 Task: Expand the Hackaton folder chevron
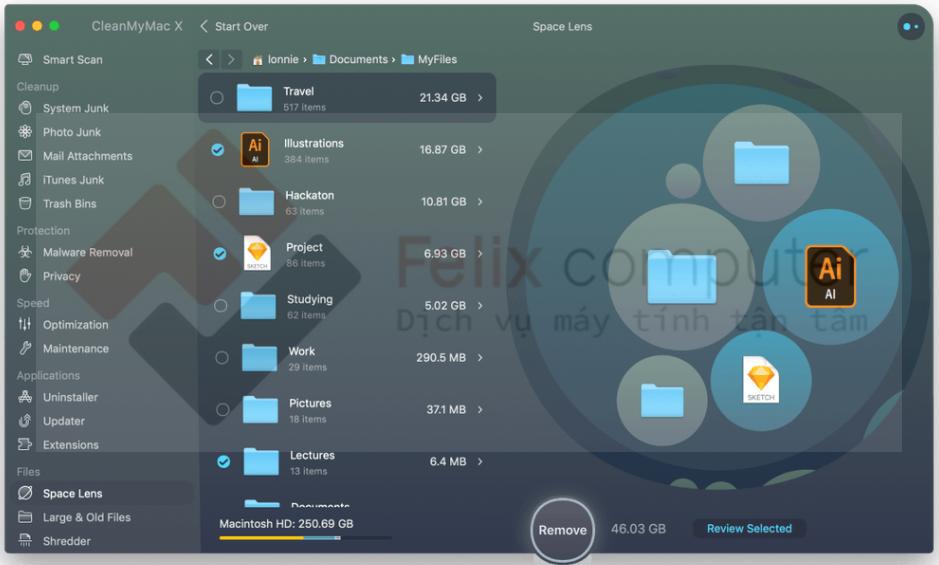pyautogui.click(x=480, y=202)
